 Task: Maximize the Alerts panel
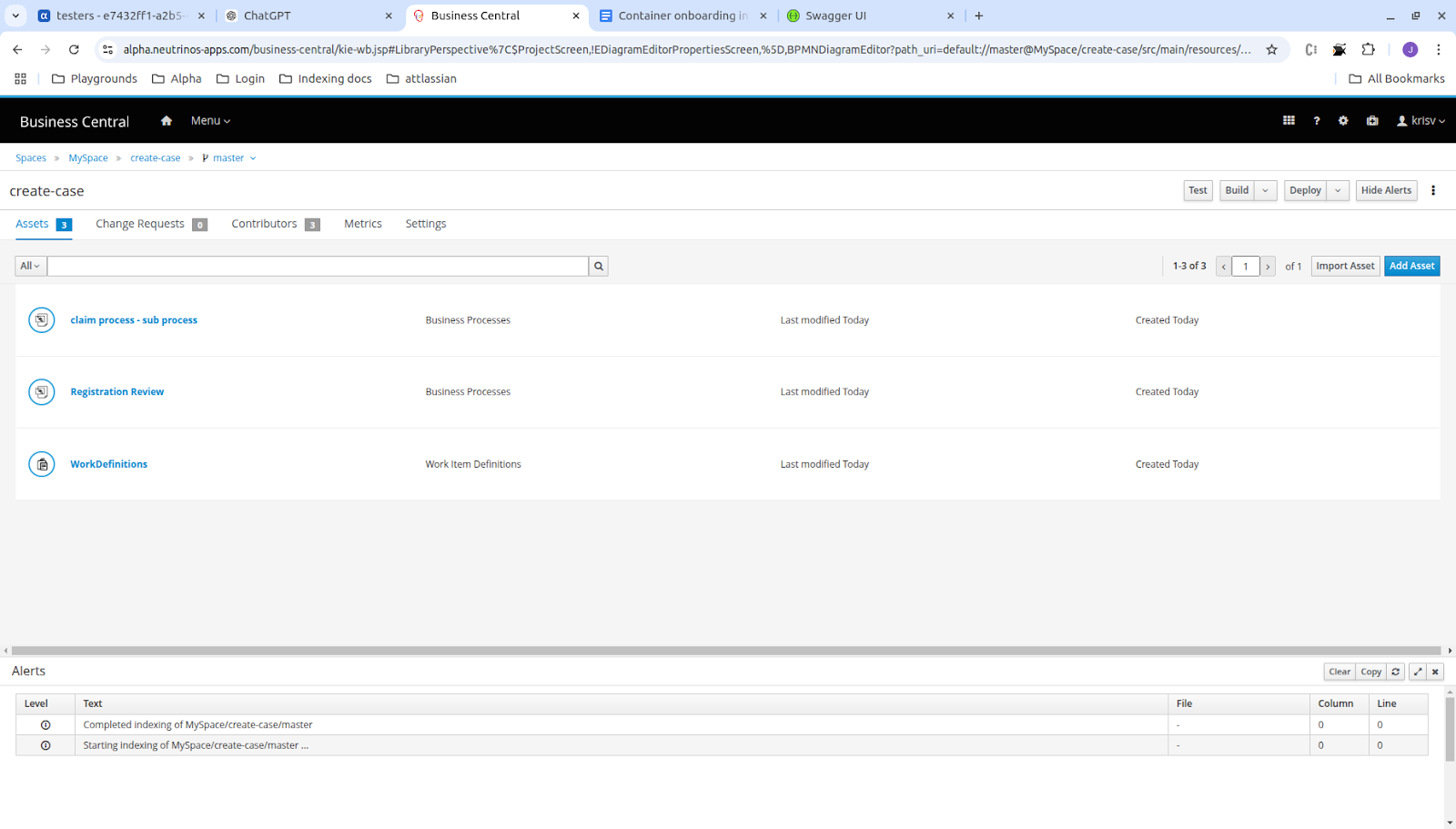(1418, 672)
